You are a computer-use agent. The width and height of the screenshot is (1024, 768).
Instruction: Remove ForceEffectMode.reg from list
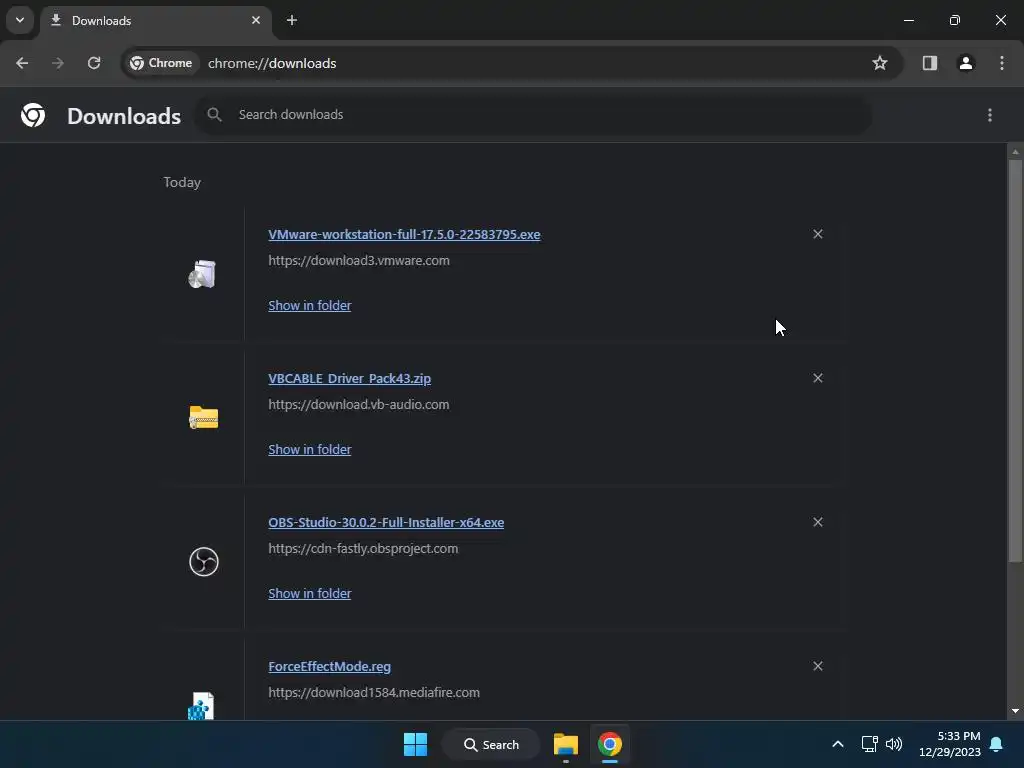click(818, 666)
